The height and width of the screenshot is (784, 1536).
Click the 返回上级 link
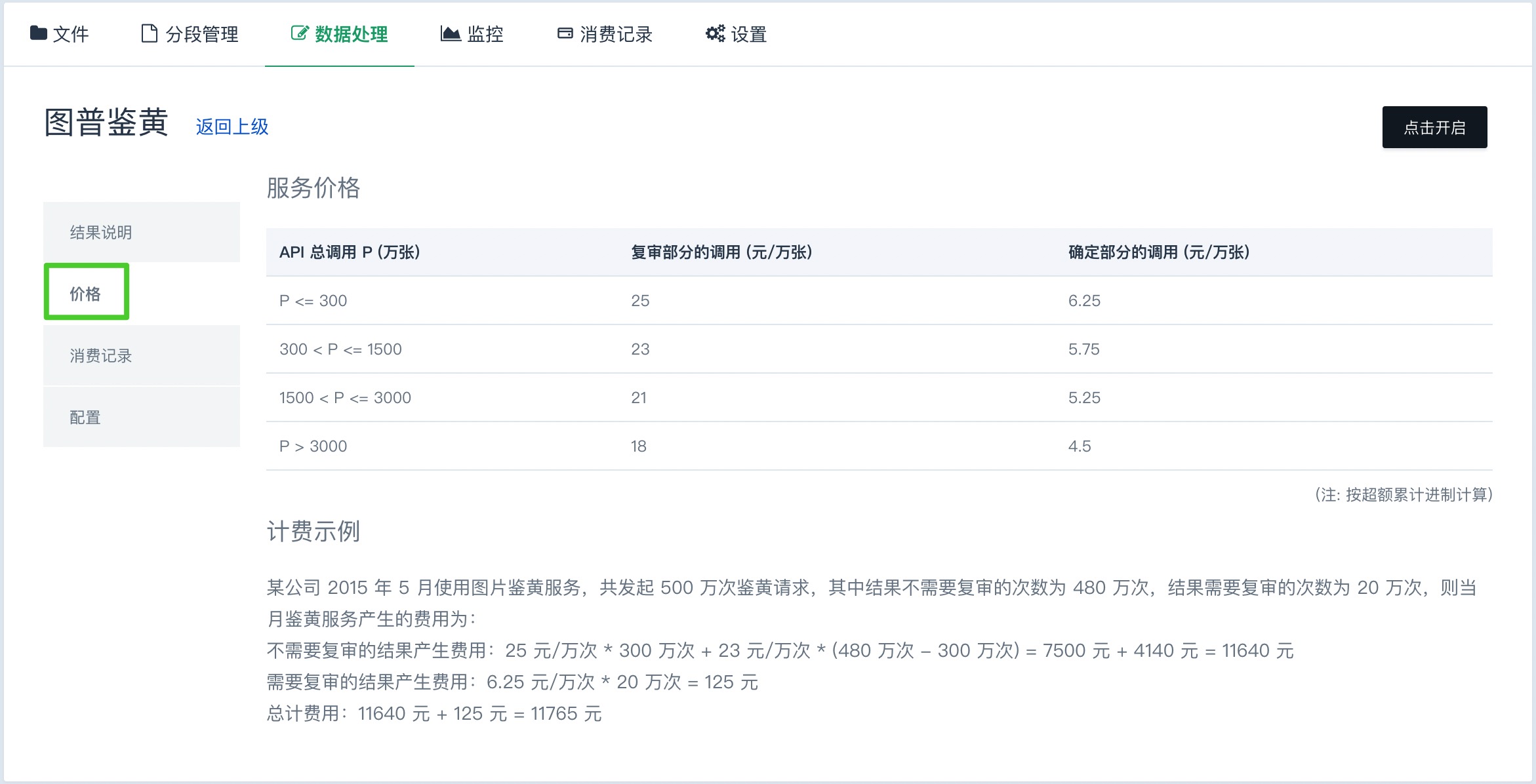232,127
